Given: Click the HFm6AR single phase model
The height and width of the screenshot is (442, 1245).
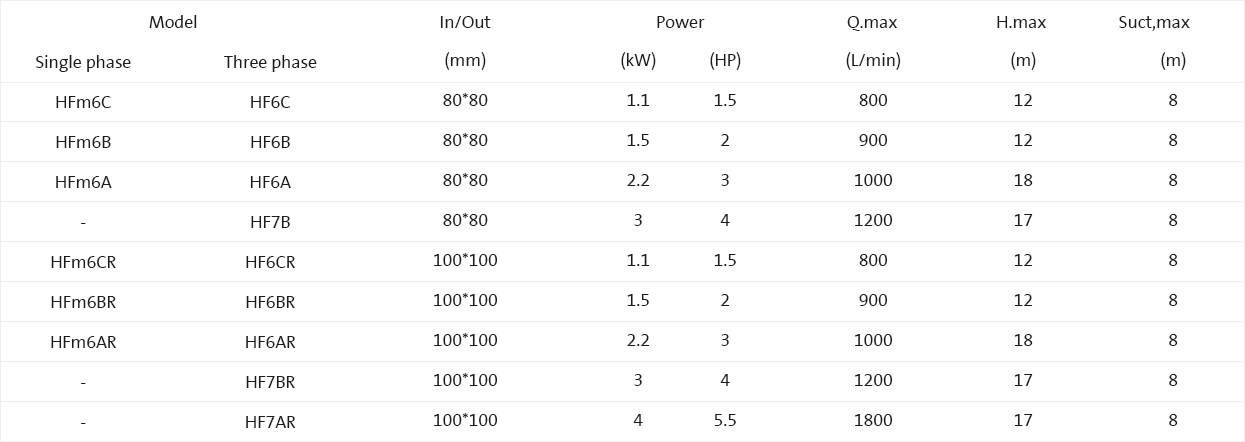Looking at the screenshot, I should pos(83,342).
